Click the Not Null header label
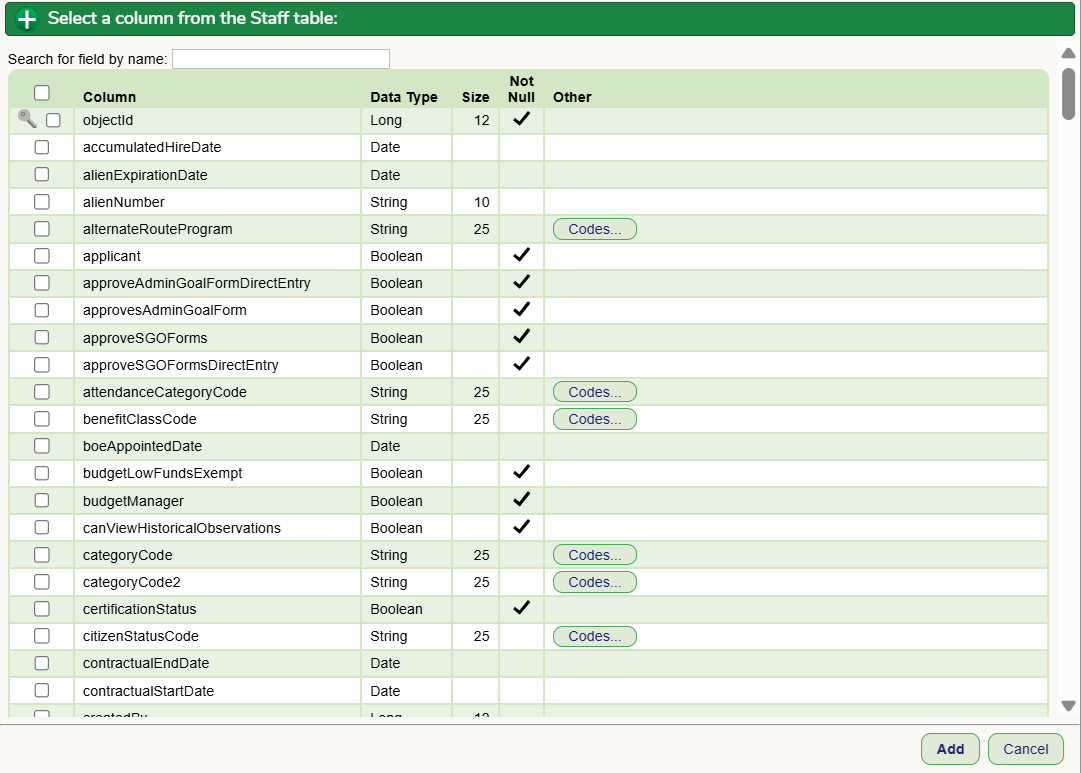The width and height of the screenshot is (1081, 773). point(521,89)
